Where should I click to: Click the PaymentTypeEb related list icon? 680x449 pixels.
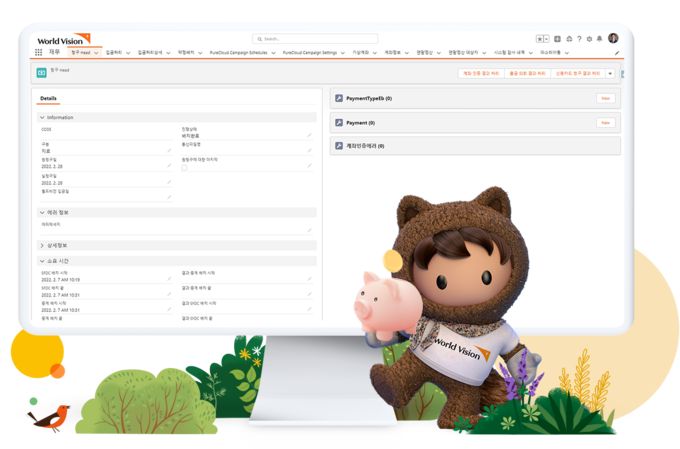point(339,98)
